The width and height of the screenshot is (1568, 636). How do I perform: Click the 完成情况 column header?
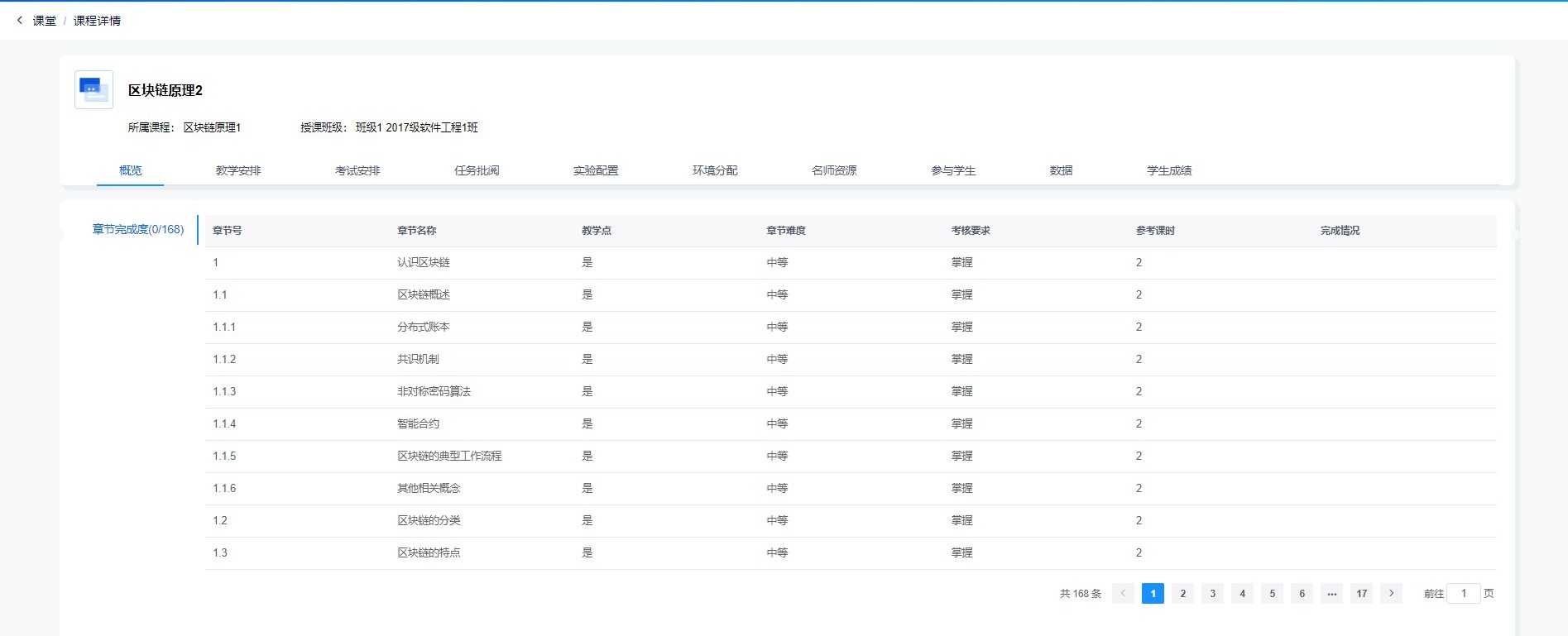[1340, 231]
